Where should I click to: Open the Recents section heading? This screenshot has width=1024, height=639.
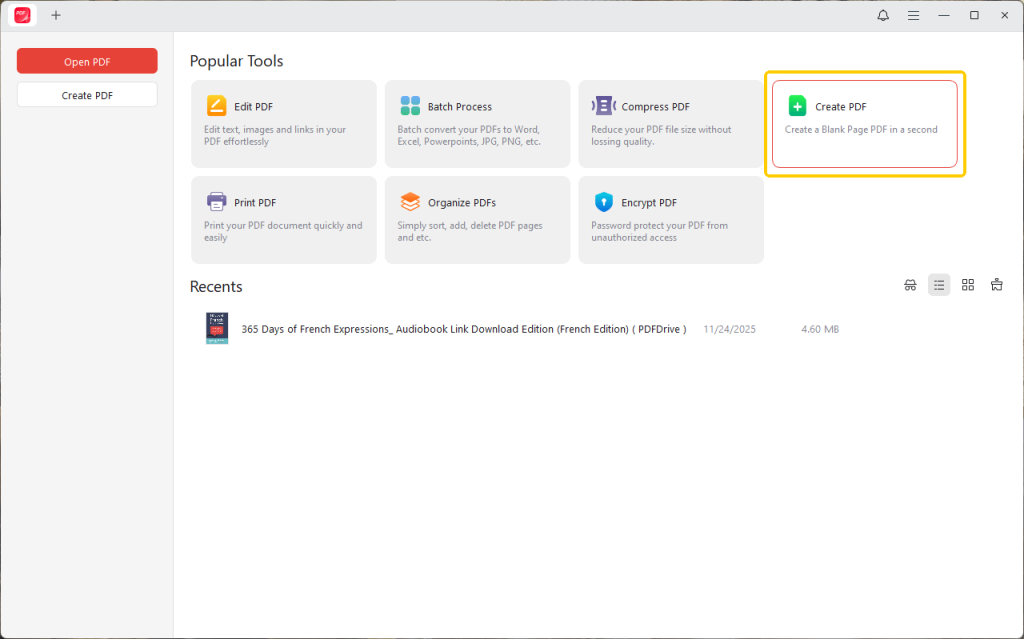(216, 287)
